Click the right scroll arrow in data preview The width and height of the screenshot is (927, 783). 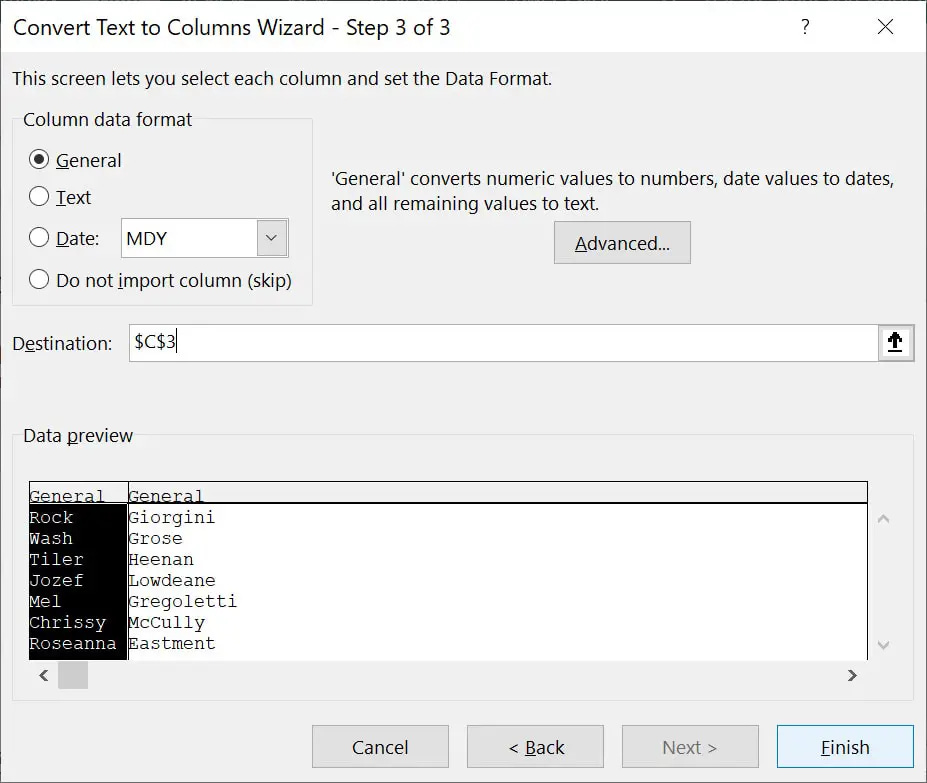(x=852, y=675)
